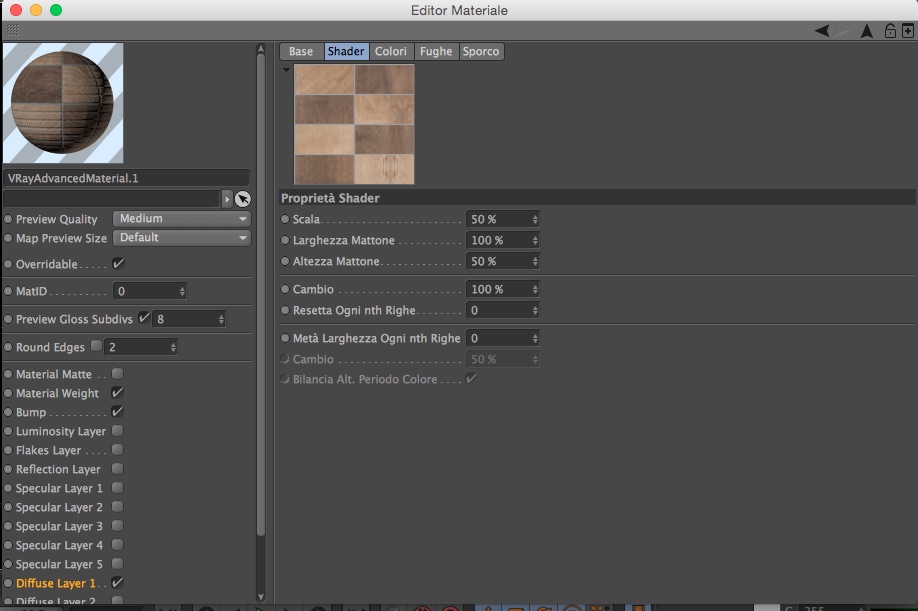Enable the Reflection Layer checkbox
Viewport: 918px width, 611px height.
click(x=117, y=469)
